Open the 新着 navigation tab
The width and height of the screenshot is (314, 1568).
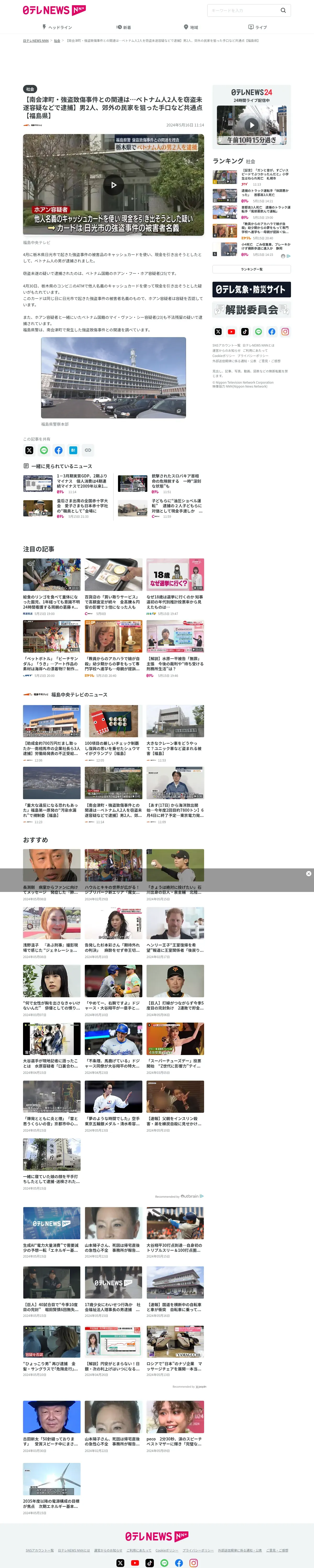click(x=124, y=27)
